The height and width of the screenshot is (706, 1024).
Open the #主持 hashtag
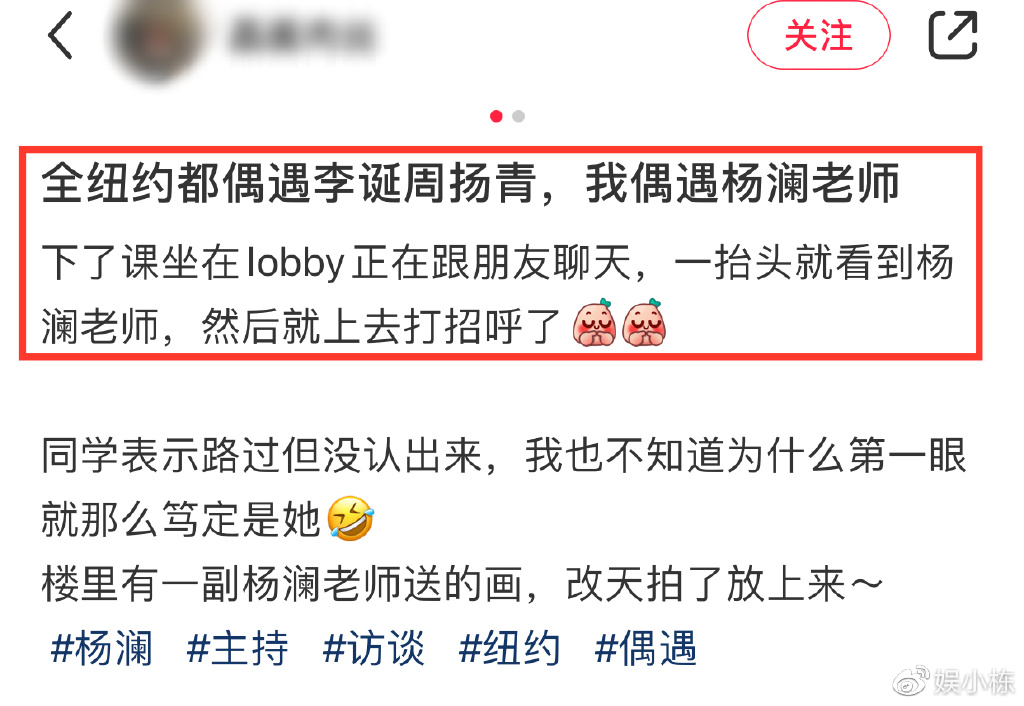click(237, 649)
